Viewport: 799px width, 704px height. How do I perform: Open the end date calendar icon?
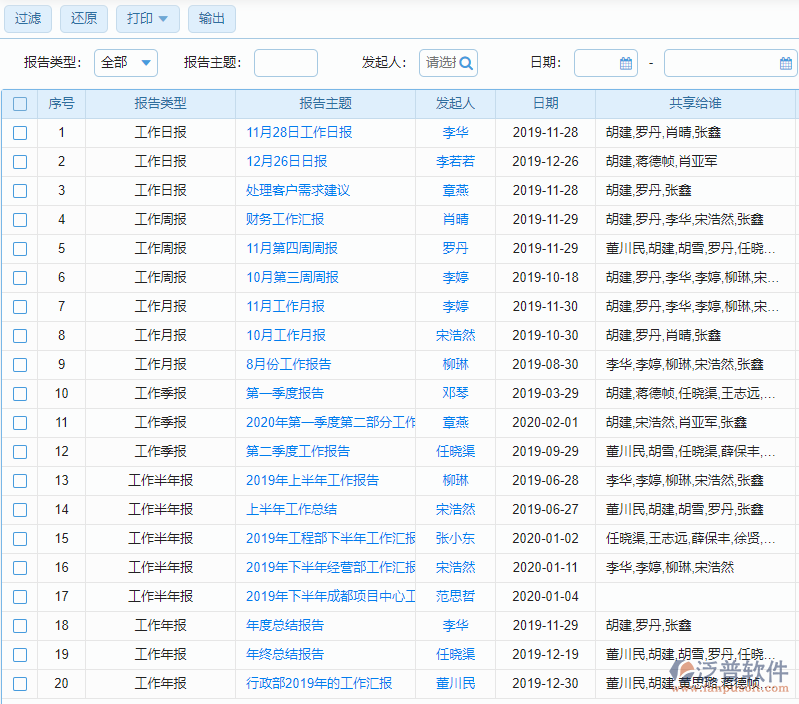(x=786, y=63)
